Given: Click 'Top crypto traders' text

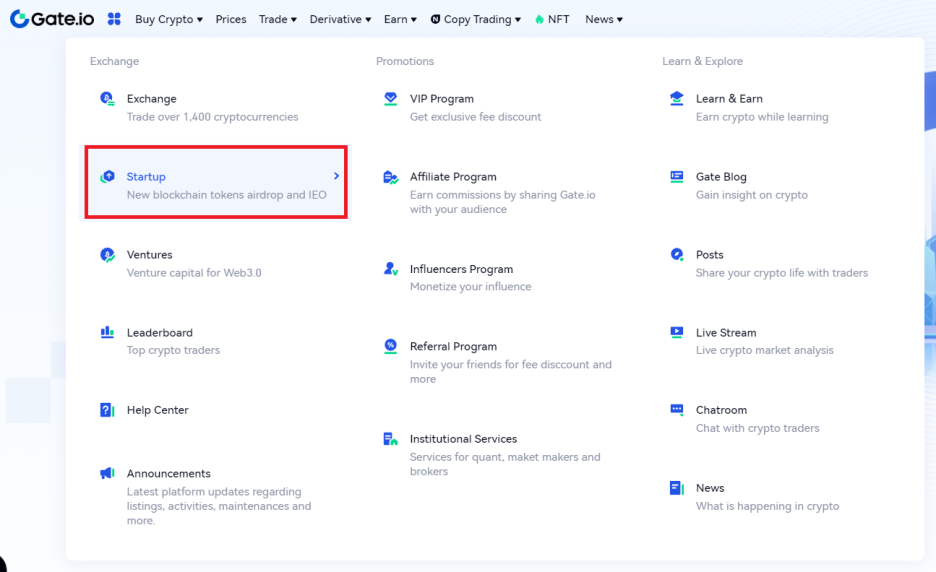Looking at the screenshot, I should tap(173, 350).
